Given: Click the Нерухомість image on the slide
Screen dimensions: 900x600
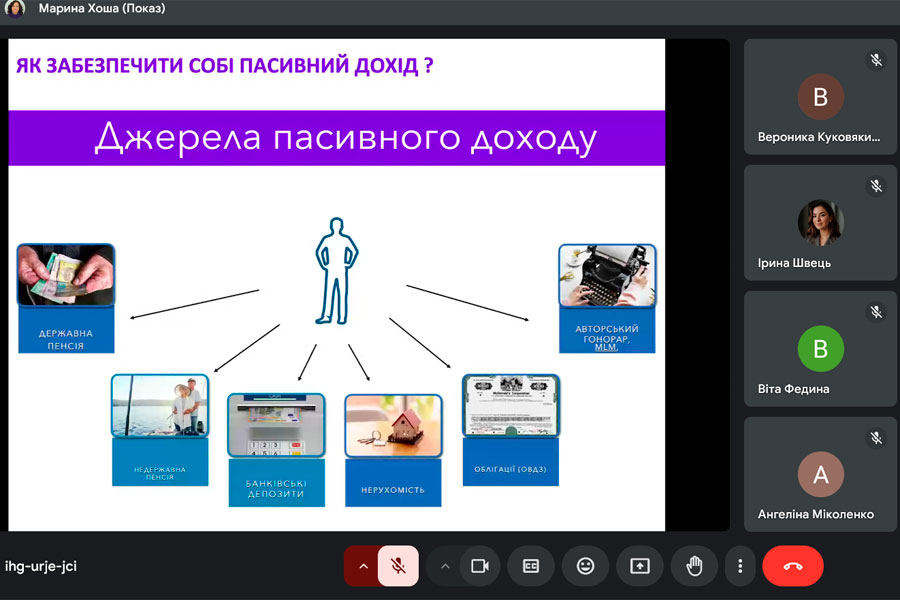Looking at the screenshot, I should click(393, 425).
